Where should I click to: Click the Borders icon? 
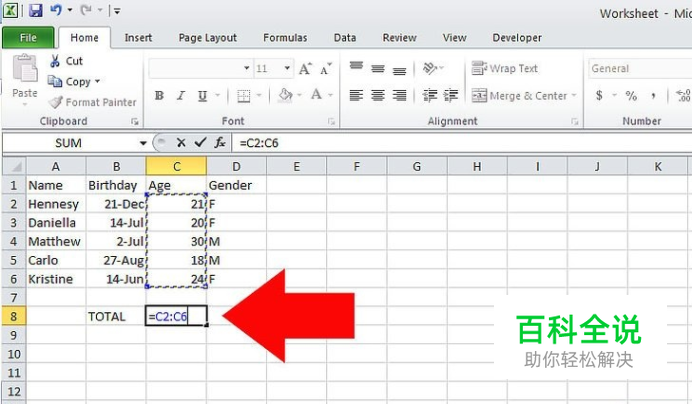point(244,95)
